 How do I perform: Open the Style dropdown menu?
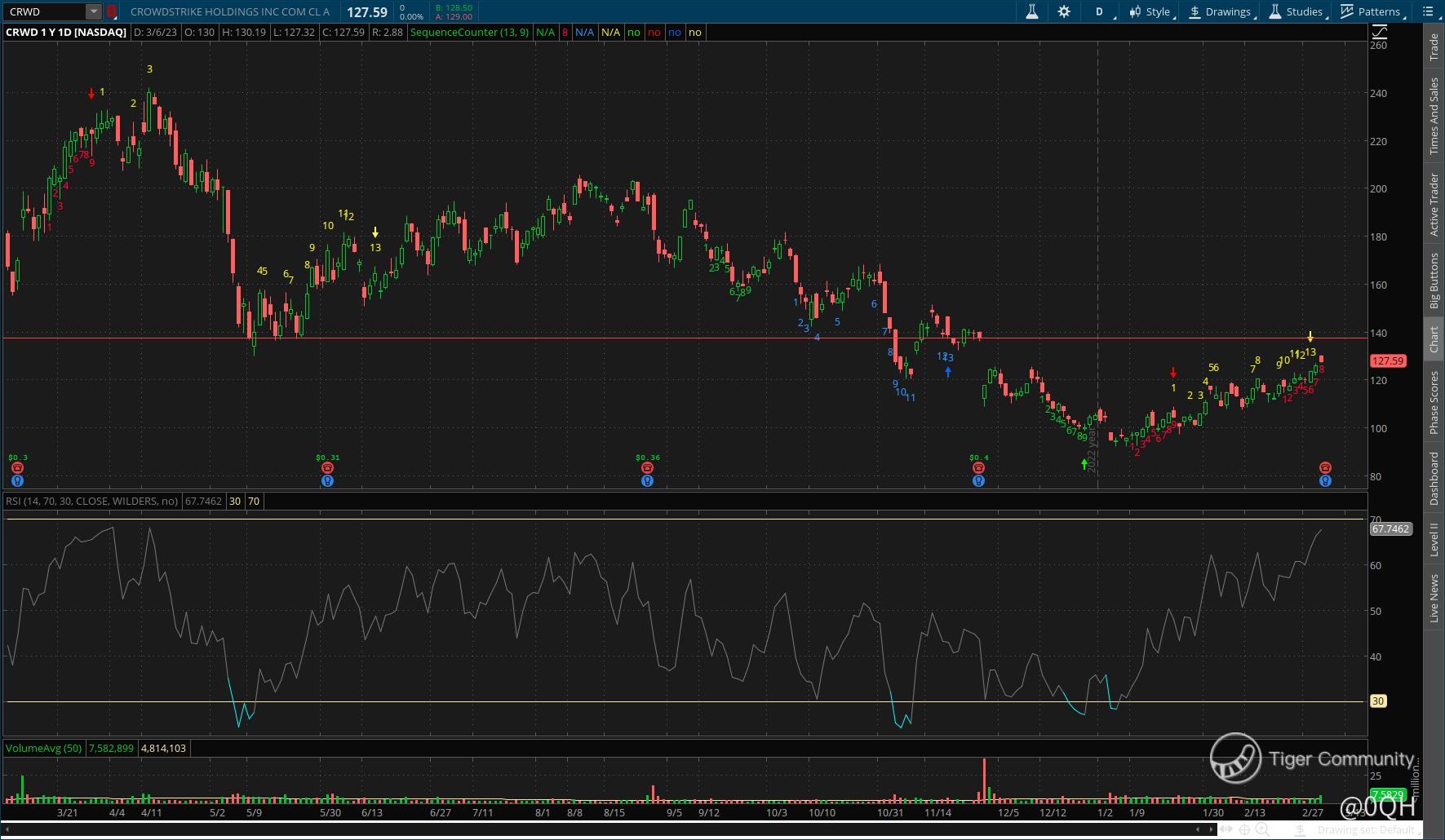coord(1150,11)
